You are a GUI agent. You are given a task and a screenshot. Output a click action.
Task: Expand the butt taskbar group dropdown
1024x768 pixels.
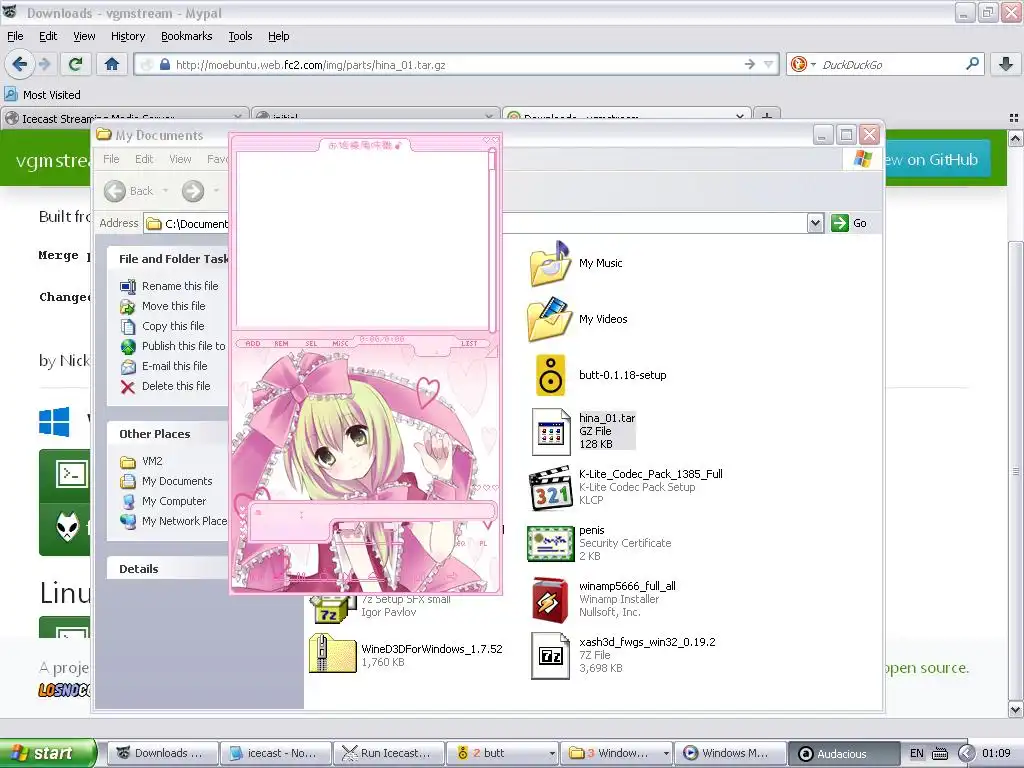[x=552, y=753]
